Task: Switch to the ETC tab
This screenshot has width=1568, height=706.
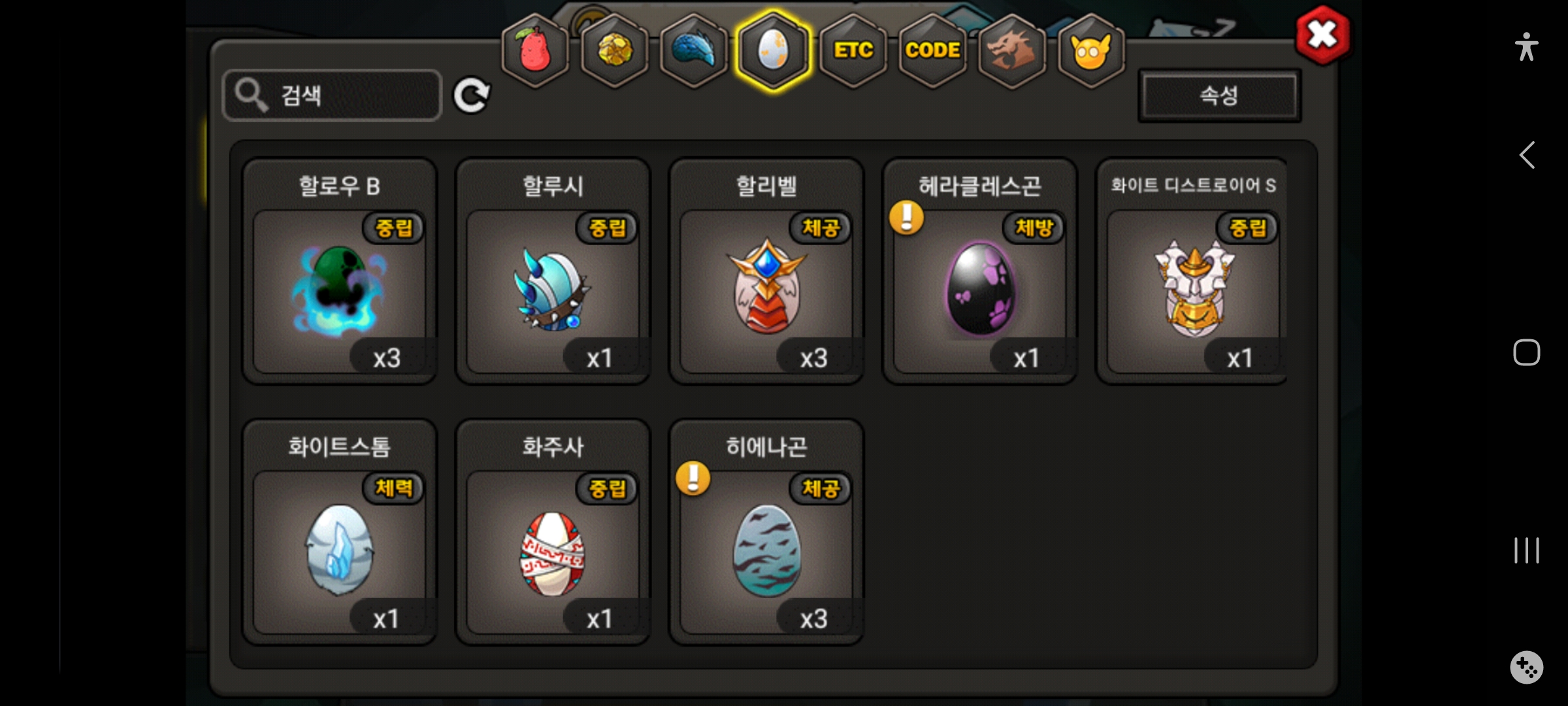Action: click(853, 51)
